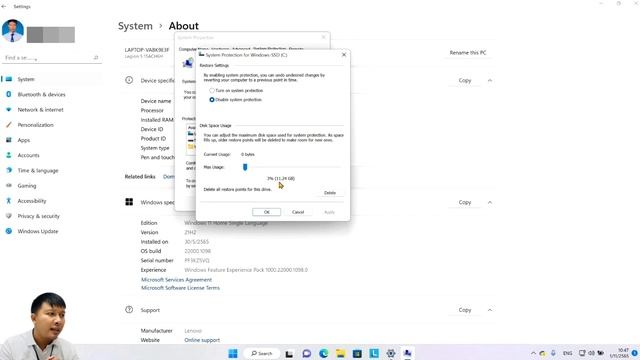Click Rename this PC button
This screenshot has height=360, width=640.
468,53
